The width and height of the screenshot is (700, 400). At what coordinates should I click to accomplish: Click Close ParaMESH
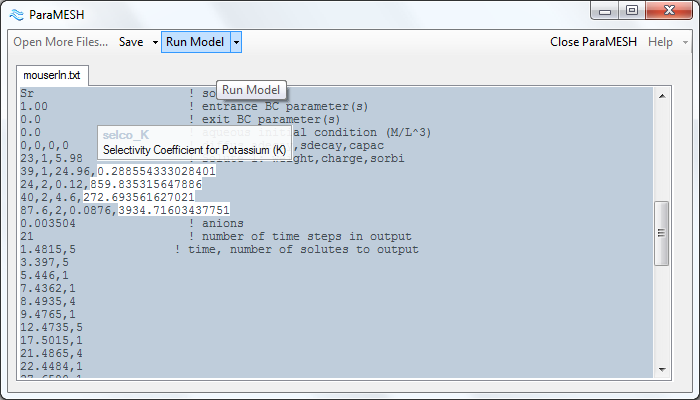tap(593, 42)
